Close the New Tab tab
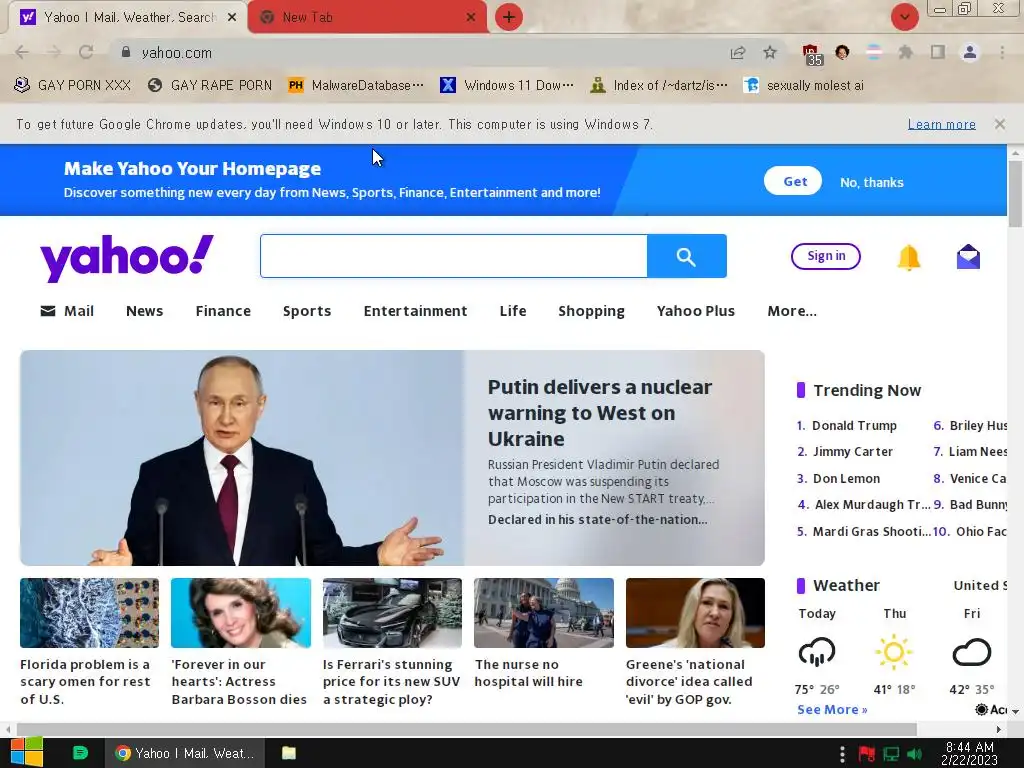 click(x=471, y=18)
